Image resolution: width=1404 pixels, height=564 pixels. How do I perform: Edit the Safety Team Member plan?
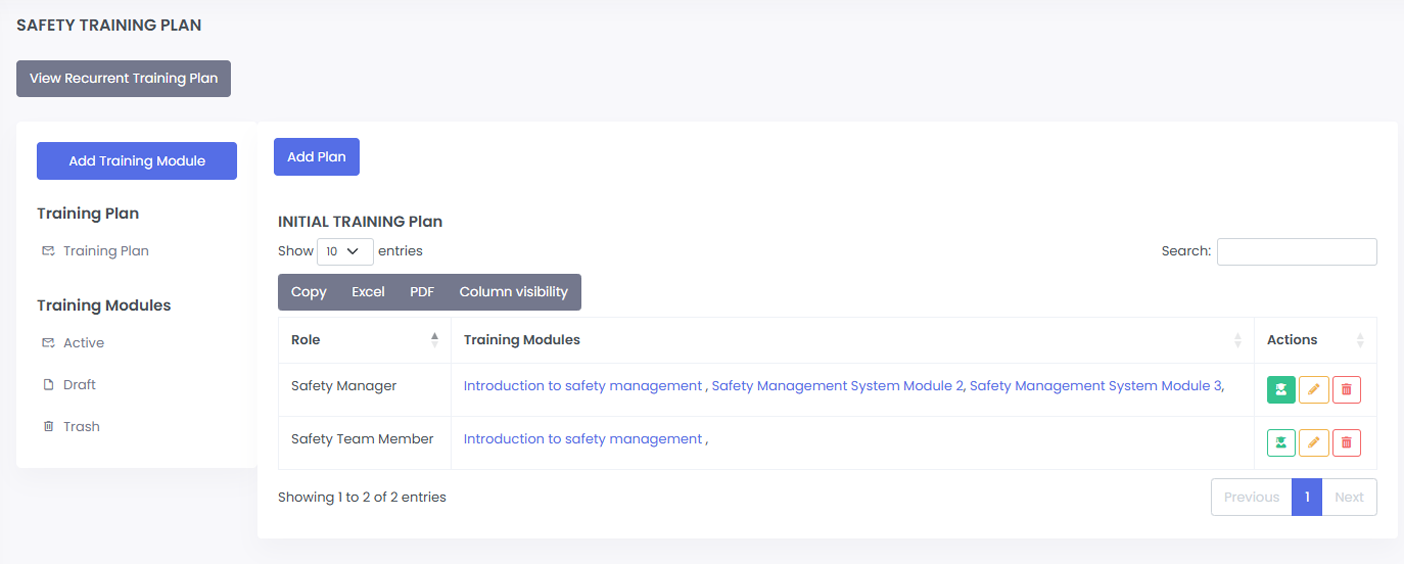click(1314, 442)
